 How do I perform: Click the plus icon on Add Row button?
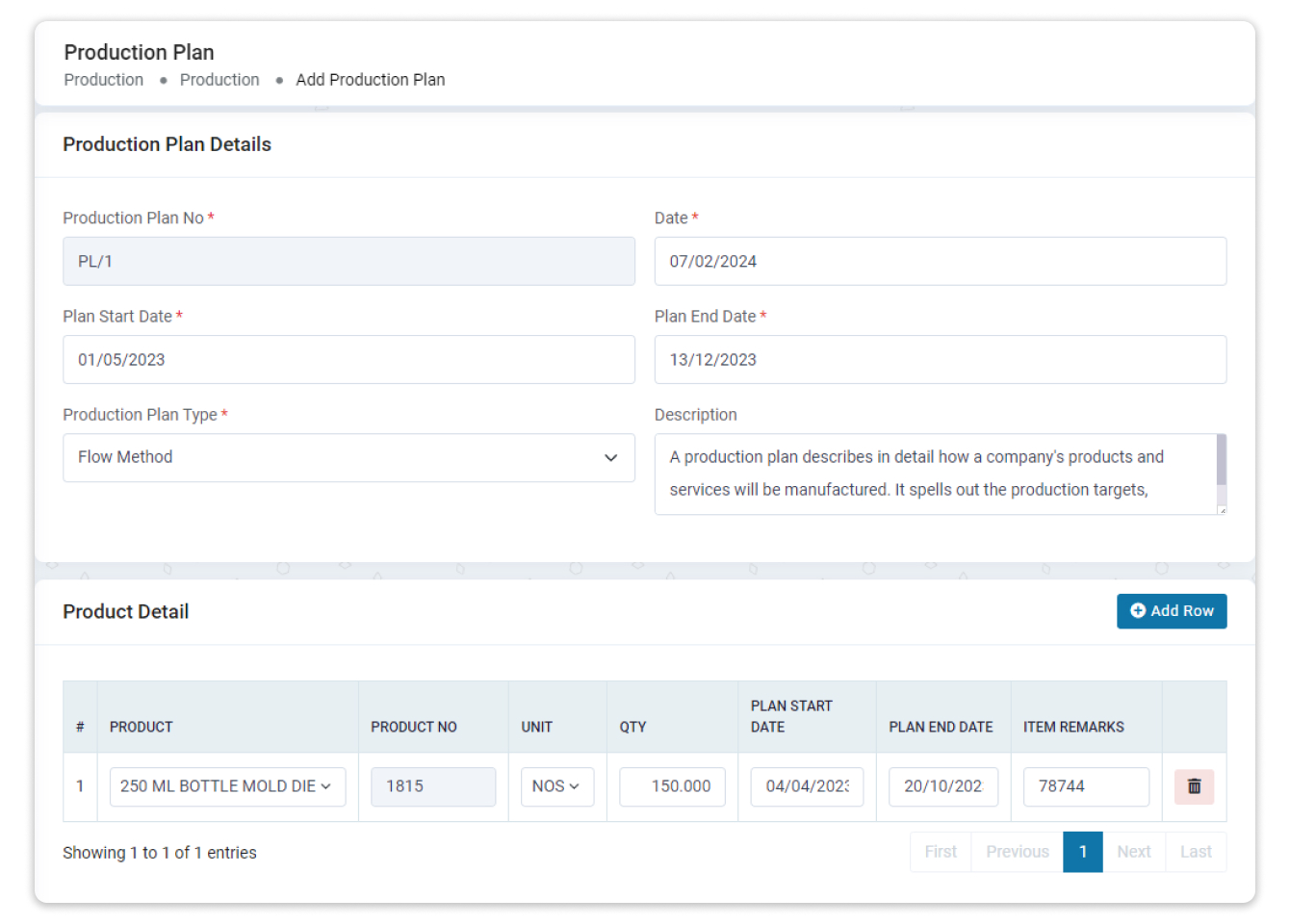pos(1138,610)
